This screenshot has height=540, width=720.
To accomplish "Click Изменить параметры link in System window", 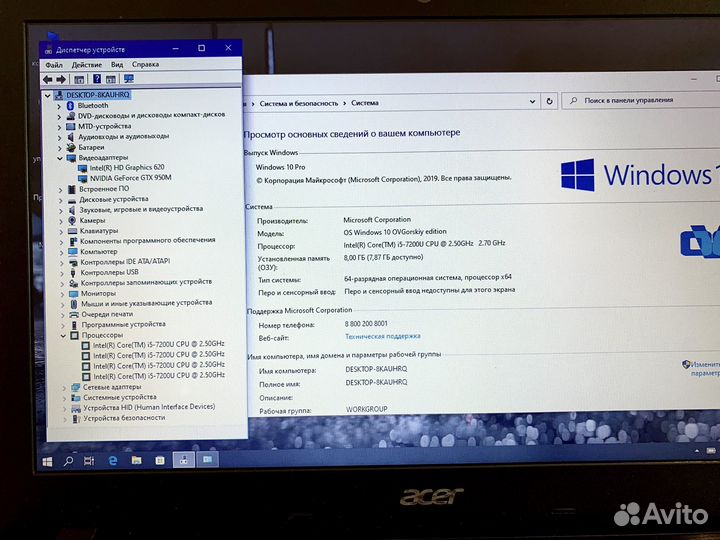I will (703, 369).
